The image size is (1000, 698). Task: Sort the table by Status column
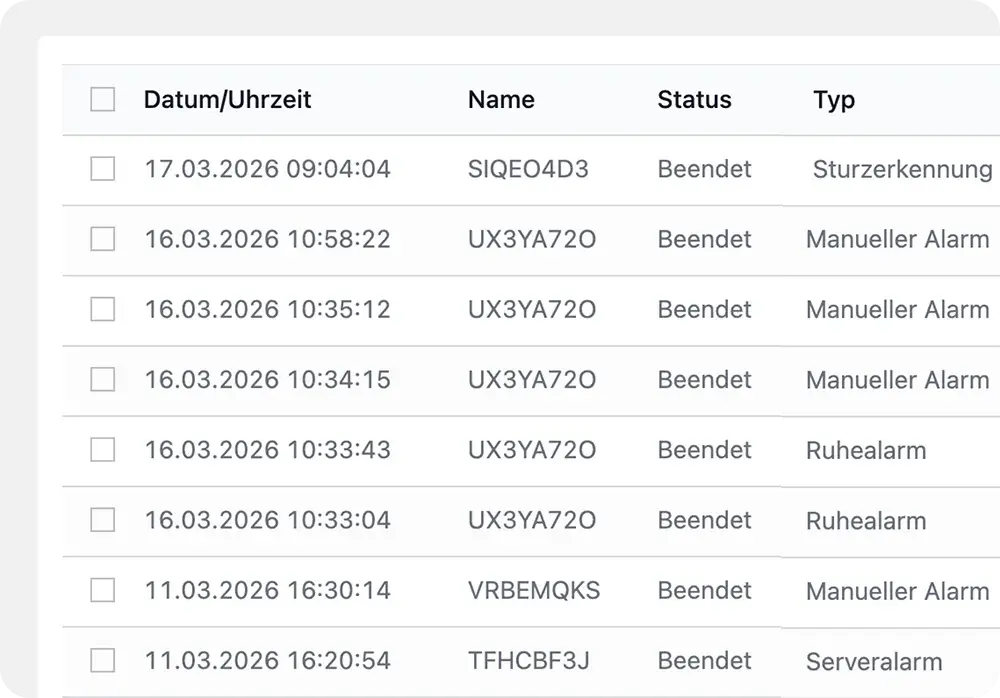[694, 100]
